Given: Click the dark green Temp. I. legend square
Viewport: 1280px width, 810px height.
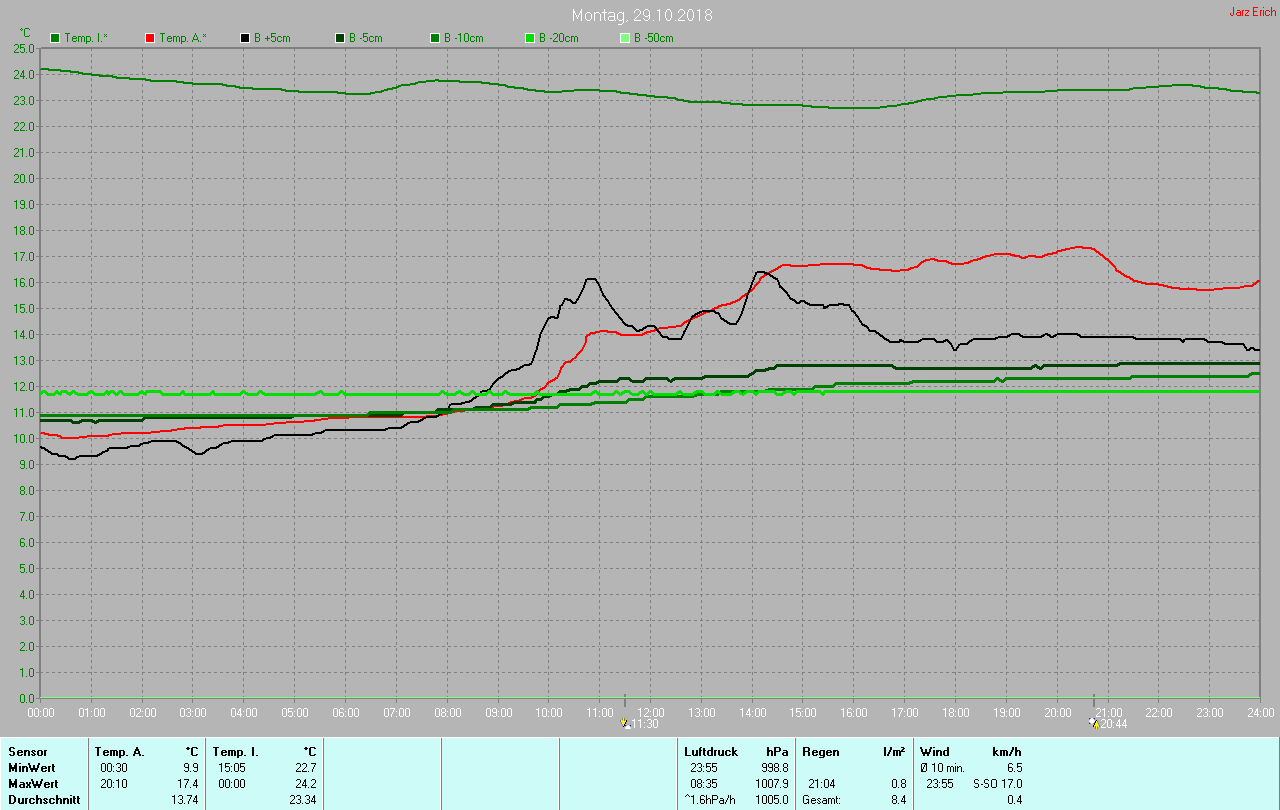Looking at the screenshot, I should (x=55, y=38).
